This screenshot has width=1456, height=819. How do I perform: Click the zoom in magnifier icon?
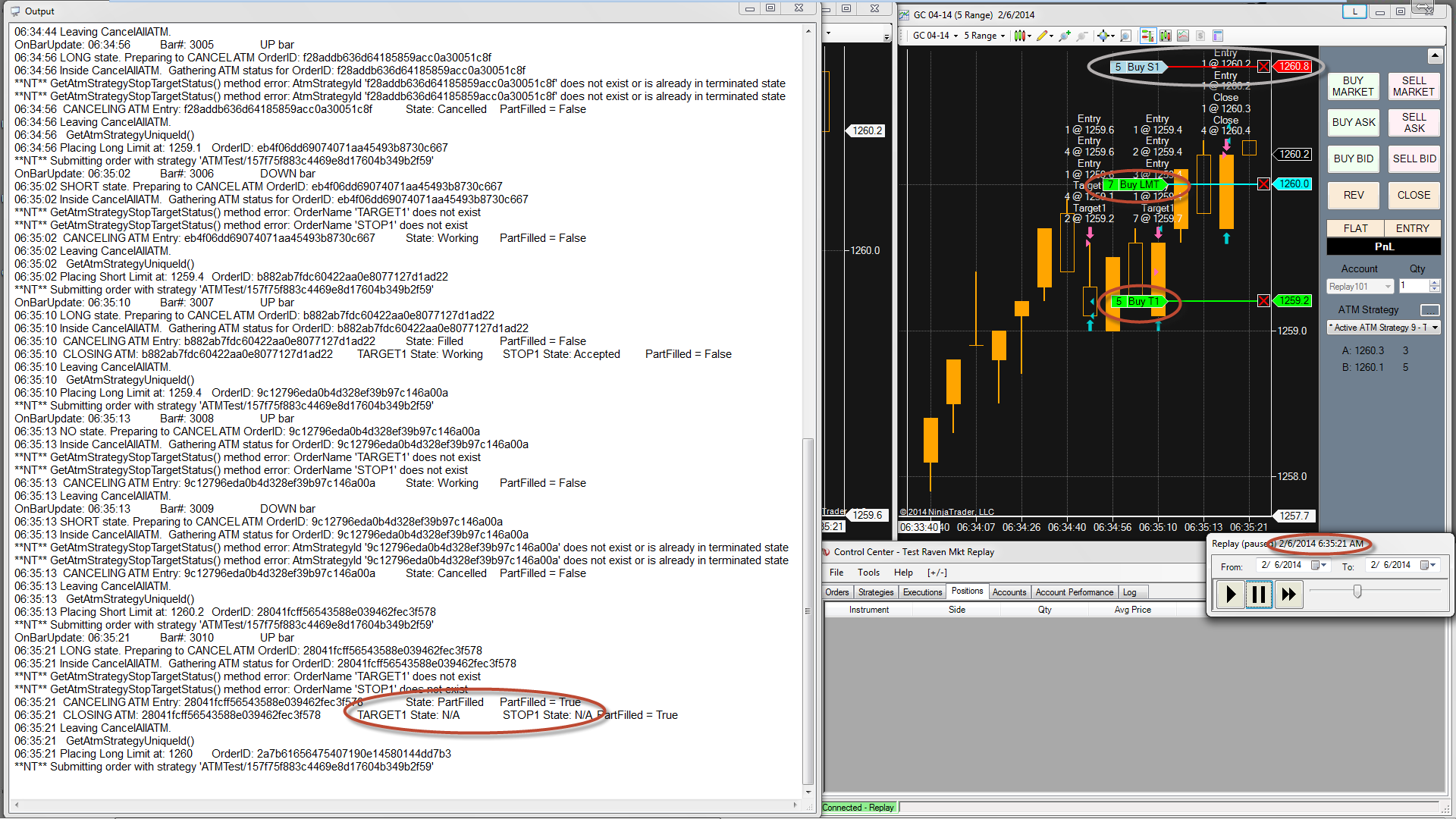(x=1064, y=36)
